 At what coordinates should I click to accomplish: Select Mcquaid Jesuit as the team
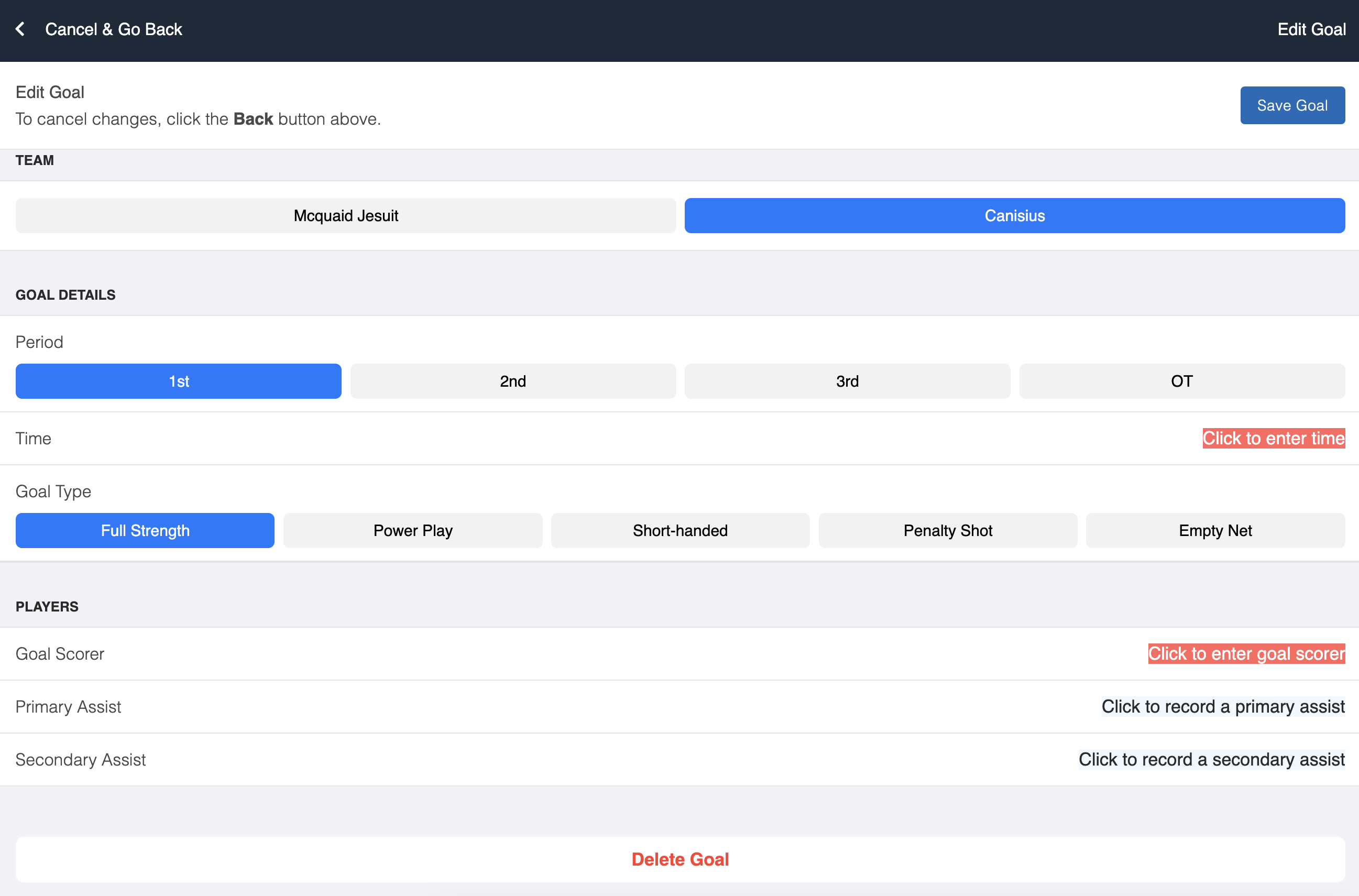point(346,215)
